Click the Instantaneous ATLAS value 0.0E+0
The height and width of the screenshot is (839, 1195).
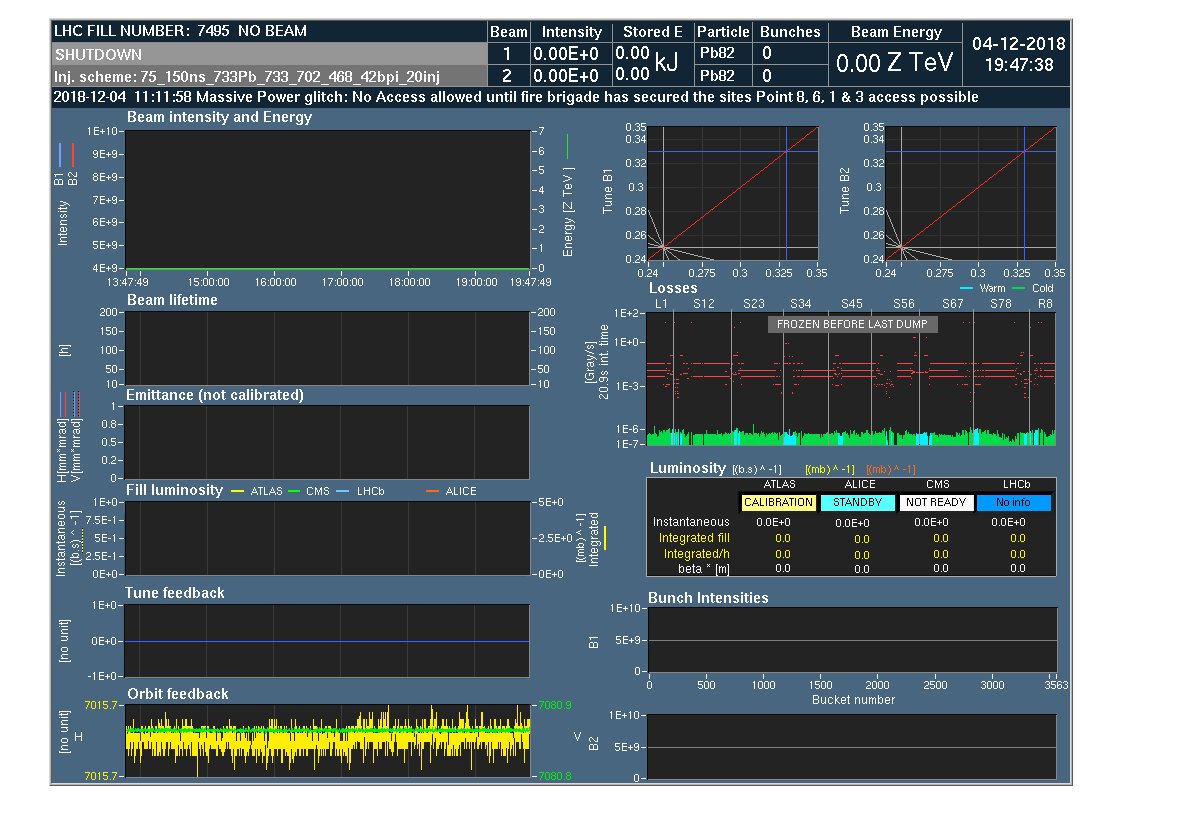coord(773,522)
